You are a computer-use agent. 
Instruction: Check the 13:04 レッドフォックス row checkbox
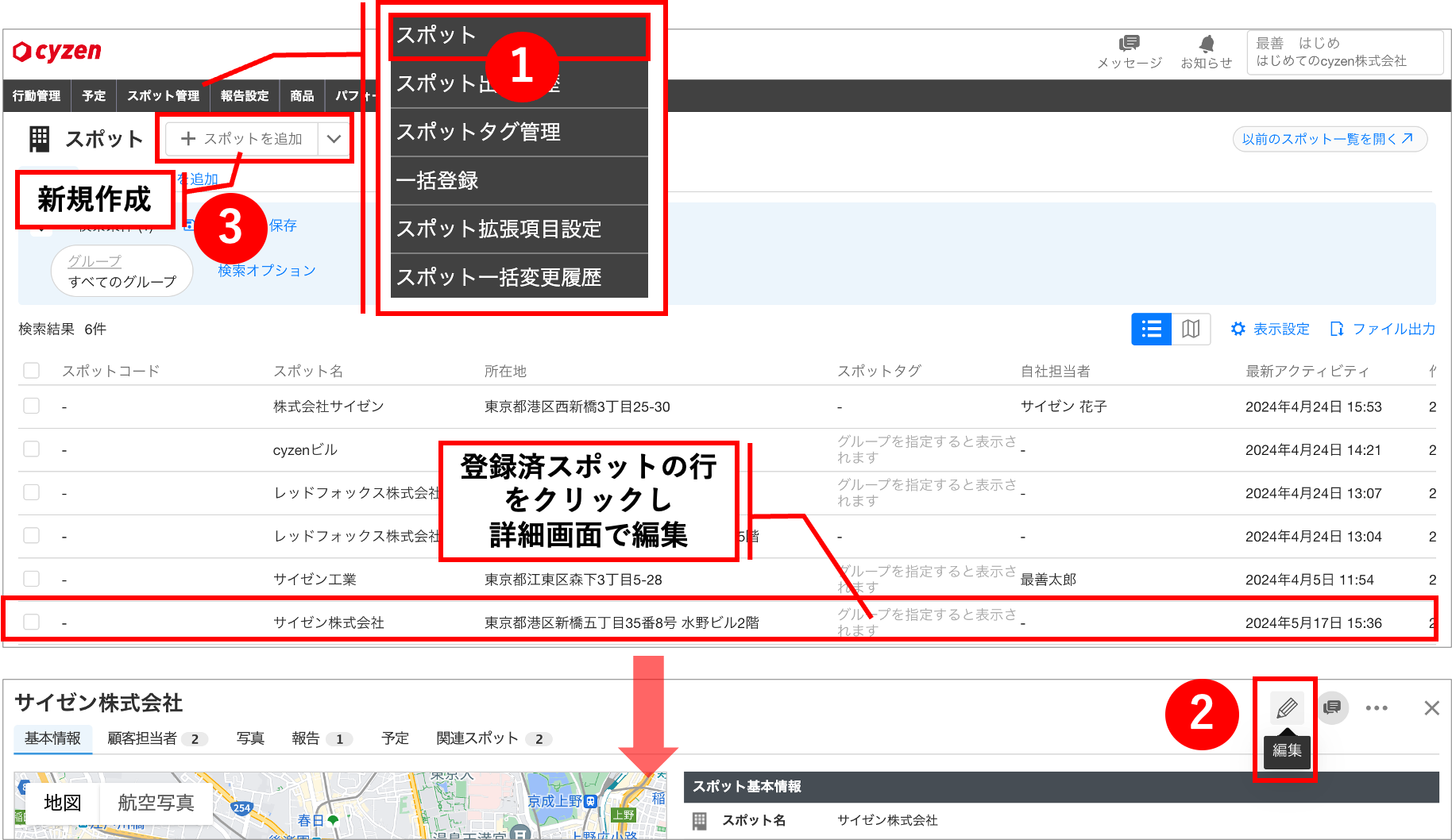click(x=32, y=536)
